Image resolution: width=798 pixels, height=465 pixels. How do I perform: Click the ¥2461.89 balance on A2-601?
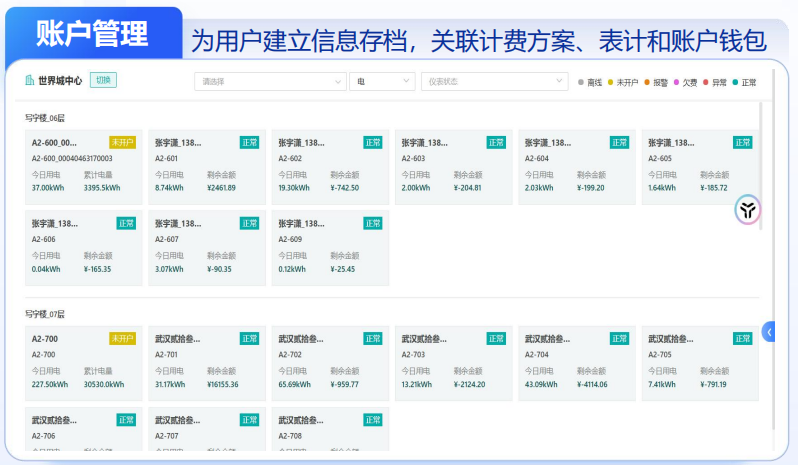pos(221,188)
